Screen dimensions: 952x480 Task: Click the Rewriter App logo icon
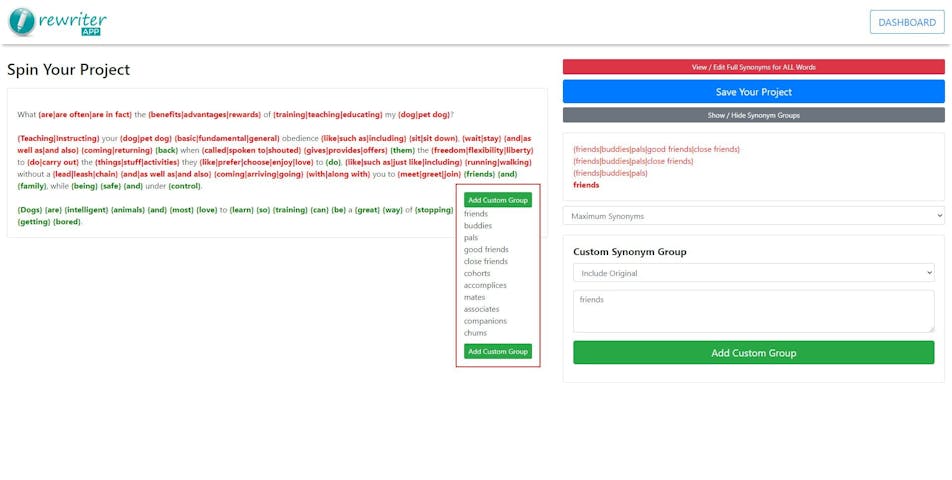(x=22, y=22)
